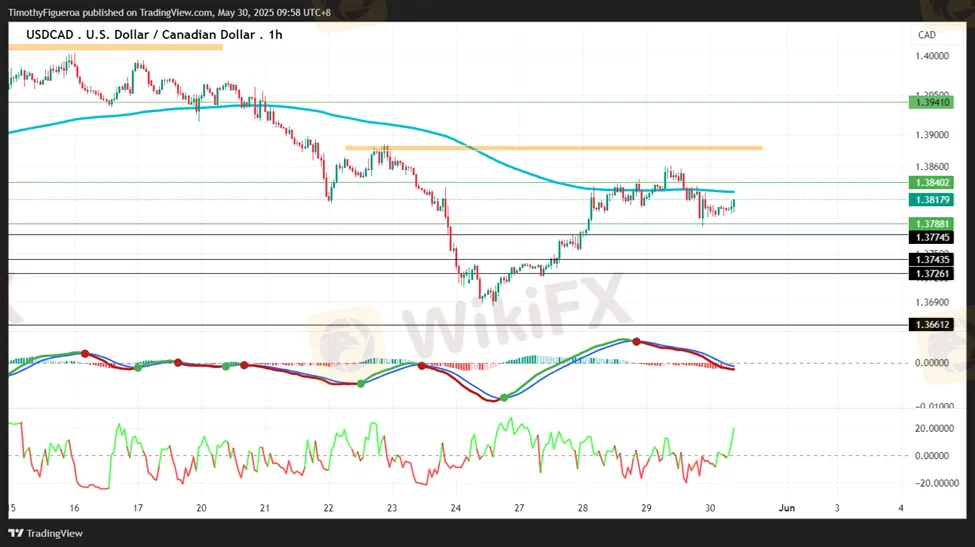Click the 27 date label on time axis
975x547 pixels.
coord(519,508)
